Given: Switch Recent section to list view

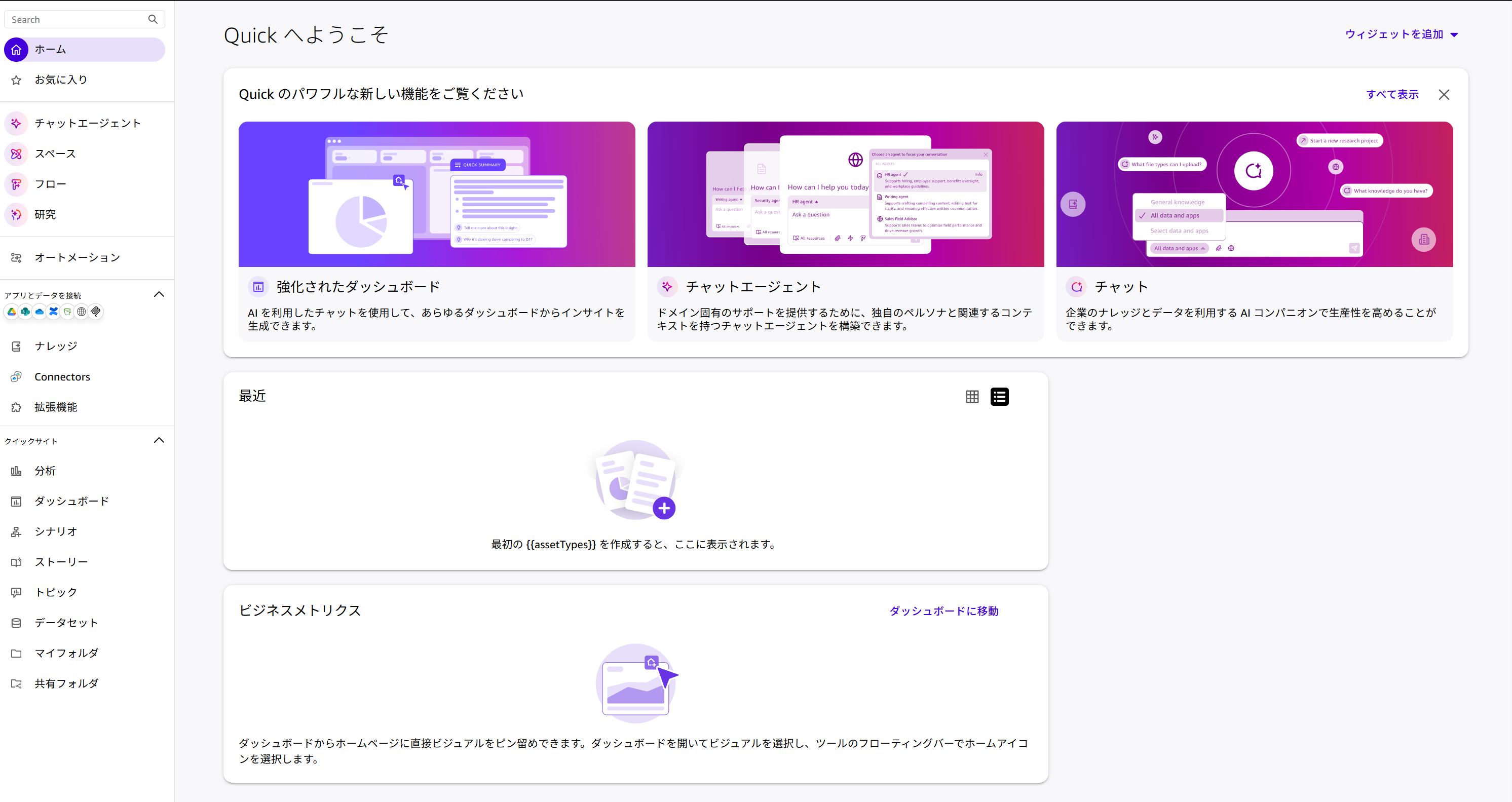Looking at the screenshot, I should click(1000, 397).
